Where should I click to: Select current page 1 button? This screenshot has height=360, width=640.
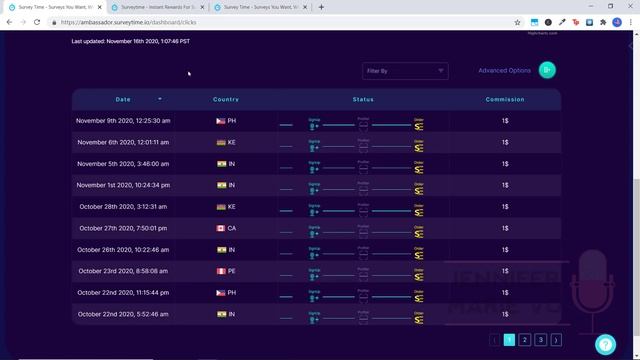[x=509, y=340]
